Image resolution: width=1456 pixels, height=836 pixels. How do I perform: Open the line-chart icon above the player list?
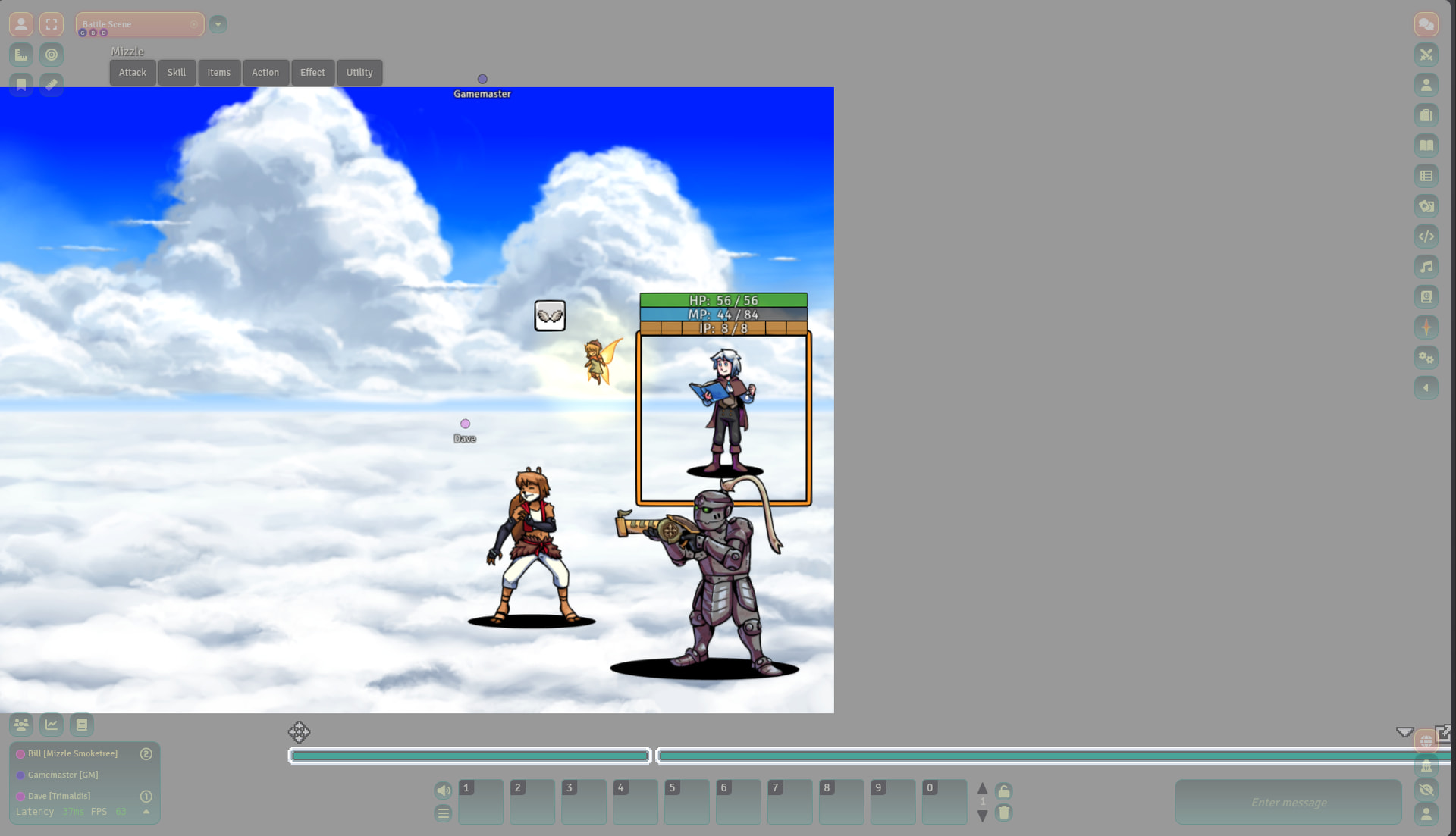coord(52,725)
